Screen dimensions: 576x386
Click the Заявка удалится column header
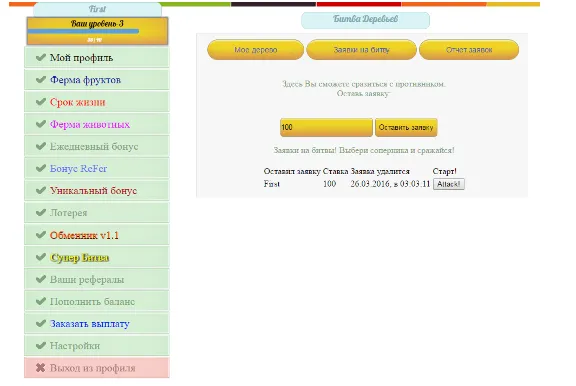[x=380, y=172]
